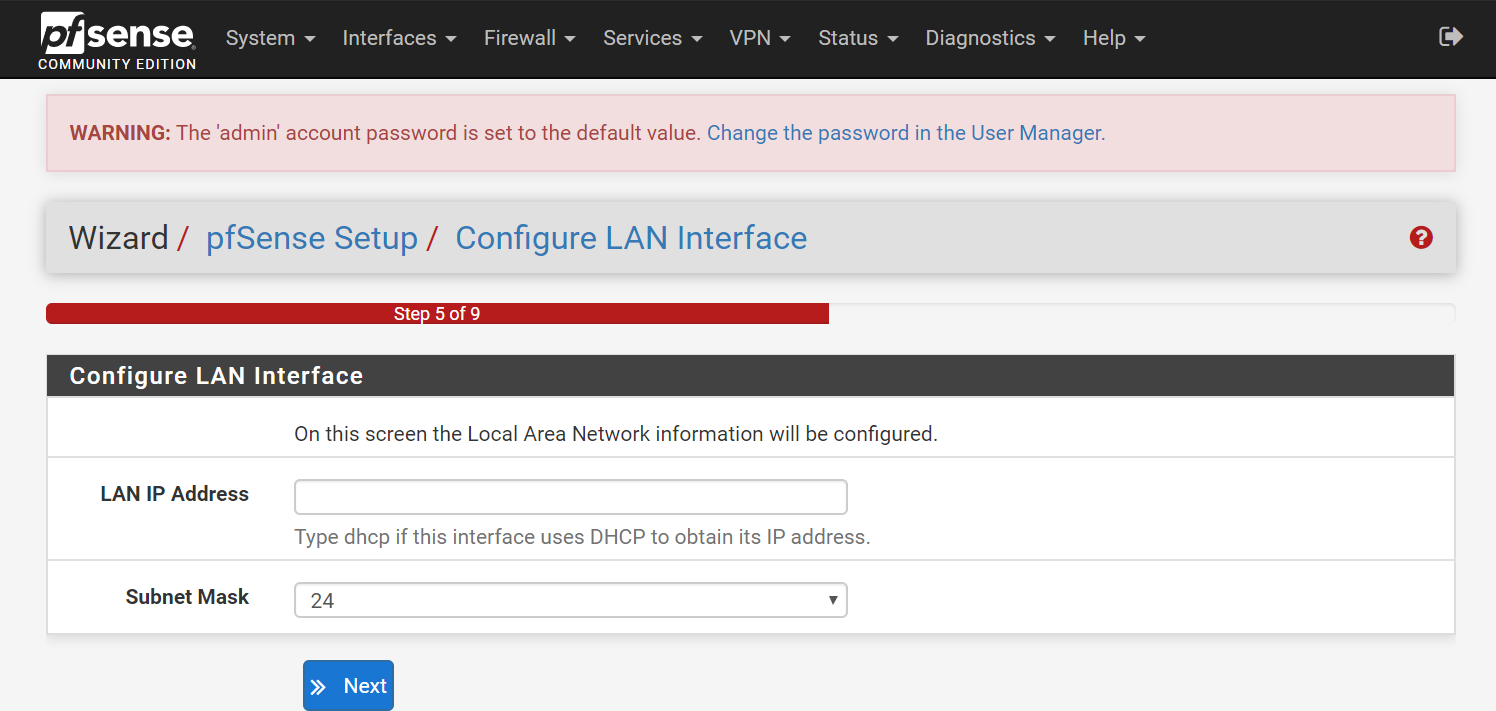Open the System menu
1496x711 pixels.
coord(270,38)
